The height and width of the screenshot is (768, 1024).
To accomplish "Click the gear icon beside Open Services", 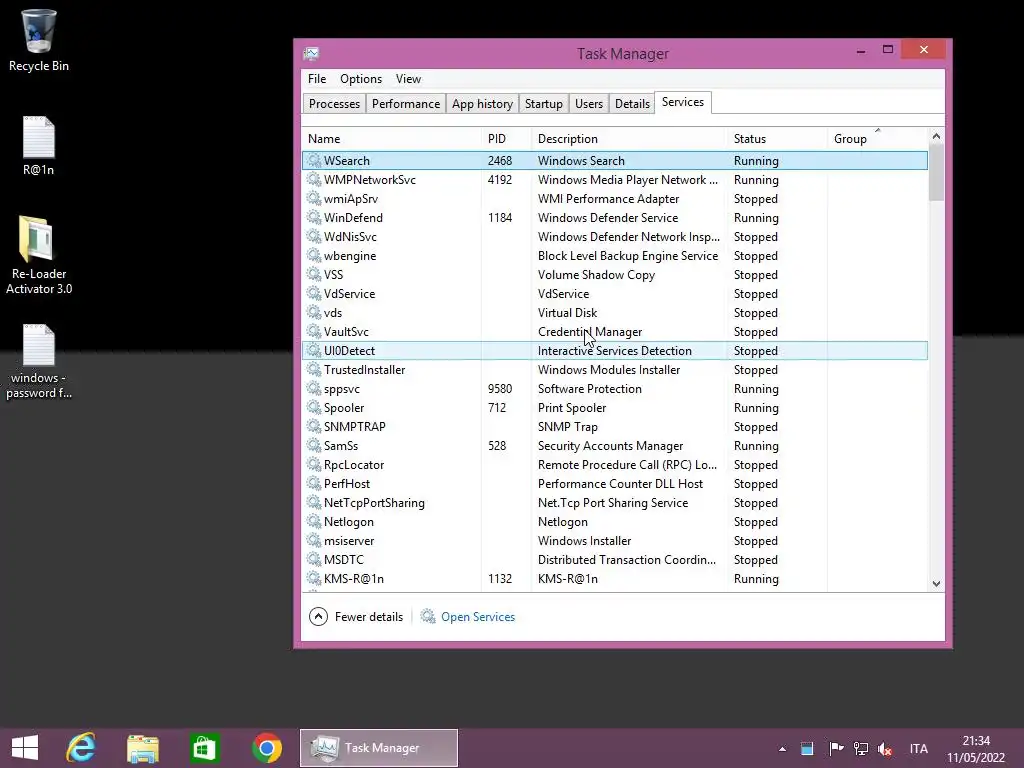I will coord(428,616).
